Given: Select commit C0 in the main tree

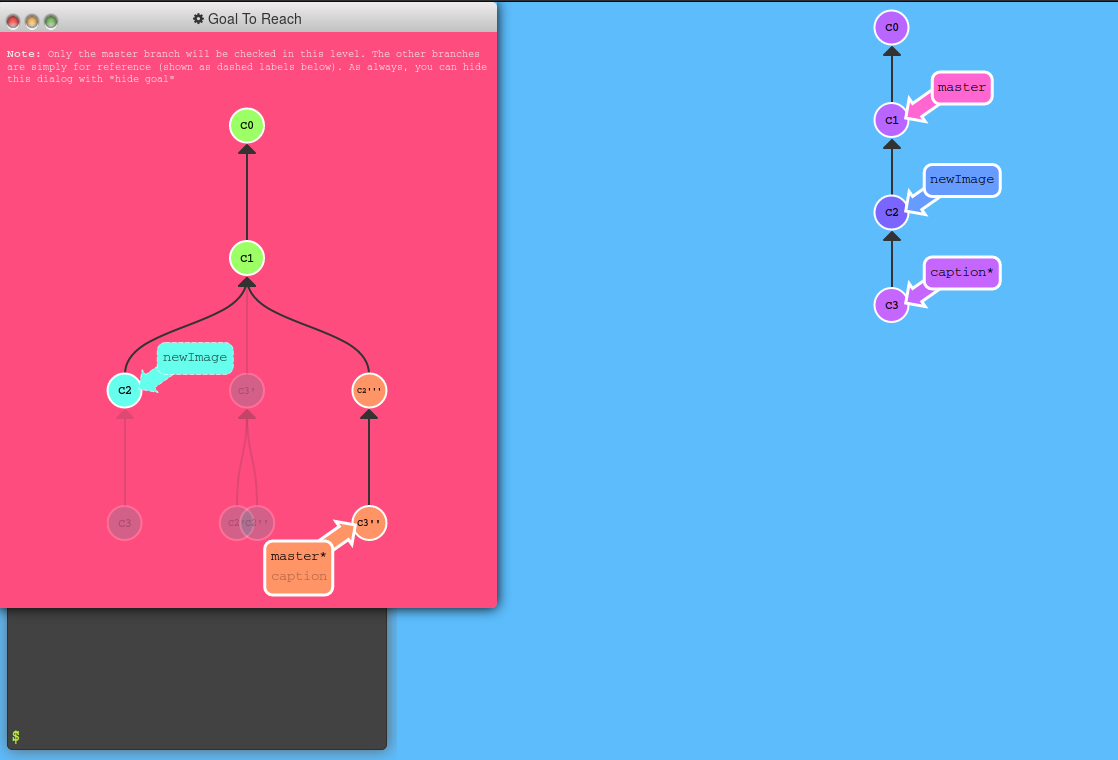Looking at the screenshot, I should point(889,28).
